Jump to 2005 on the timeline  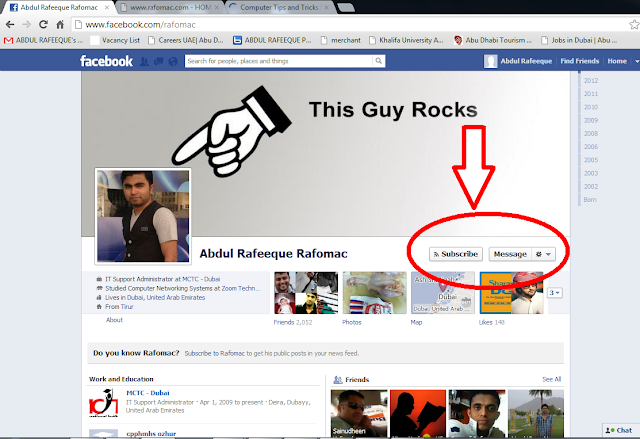click(x=591, y=160)
